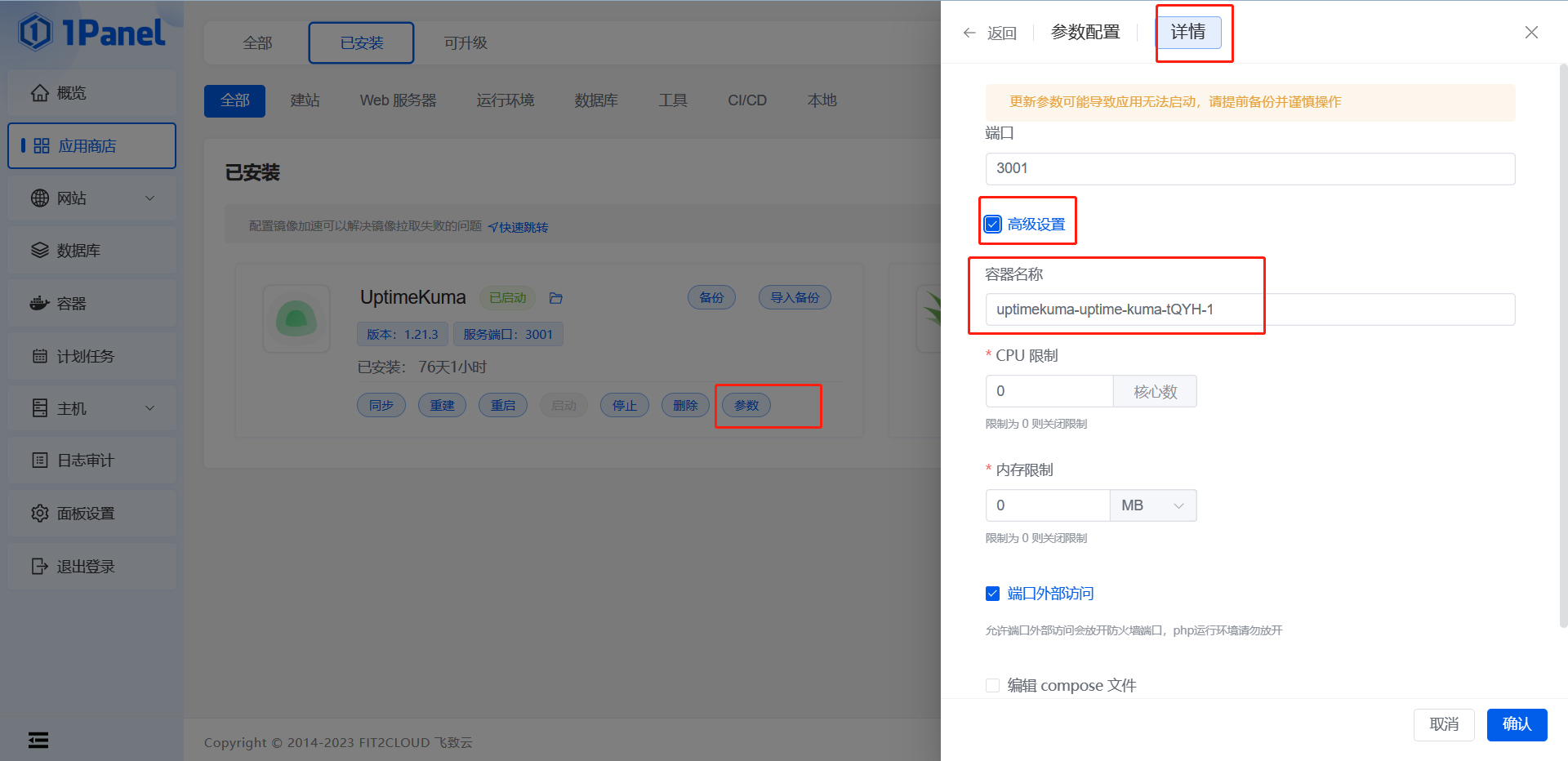Click the 参数 button
This screenshot has height=761, width=1568.
tap(746, 406)
